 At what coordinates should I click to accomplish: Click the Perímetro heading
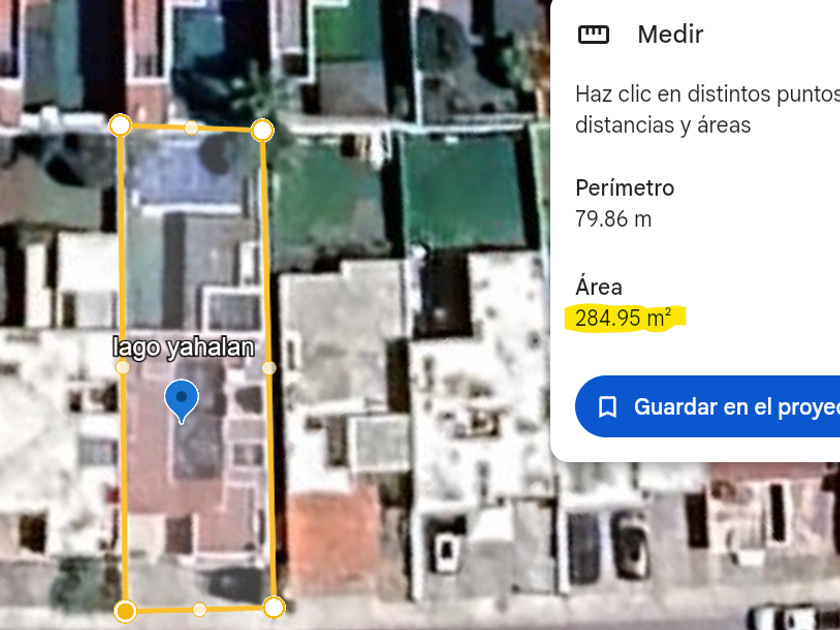[625, 188]
